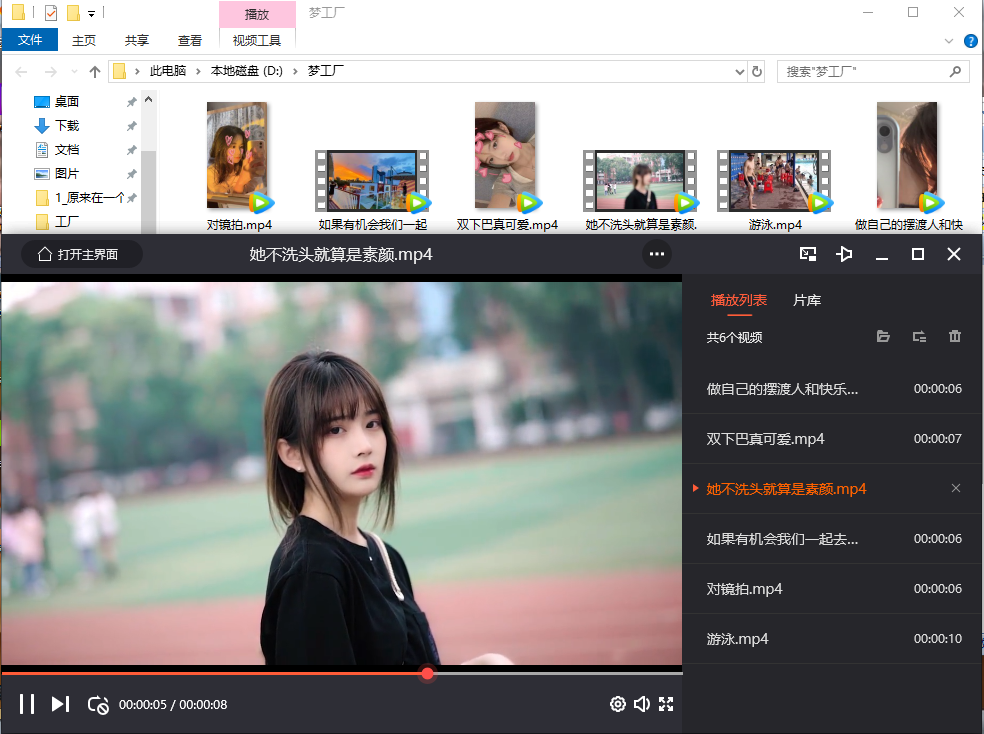Click the properties checkmark icon in title bar
The width and height of the screenshot is (984, 734).
point(51,13)
